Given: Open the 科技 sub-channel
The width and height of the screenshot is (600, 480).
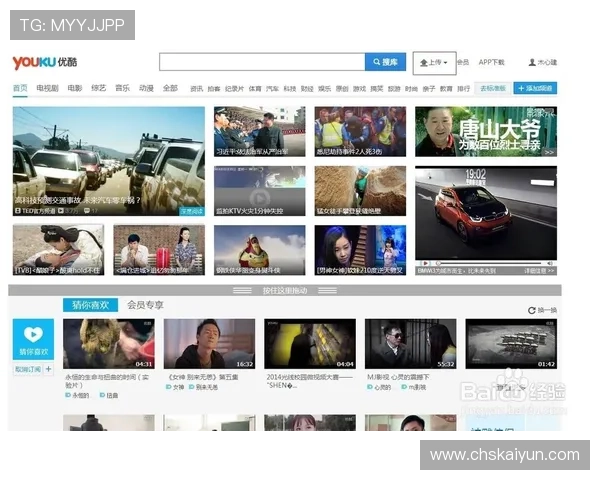Looking at the screenshot, I should (290, 89).
